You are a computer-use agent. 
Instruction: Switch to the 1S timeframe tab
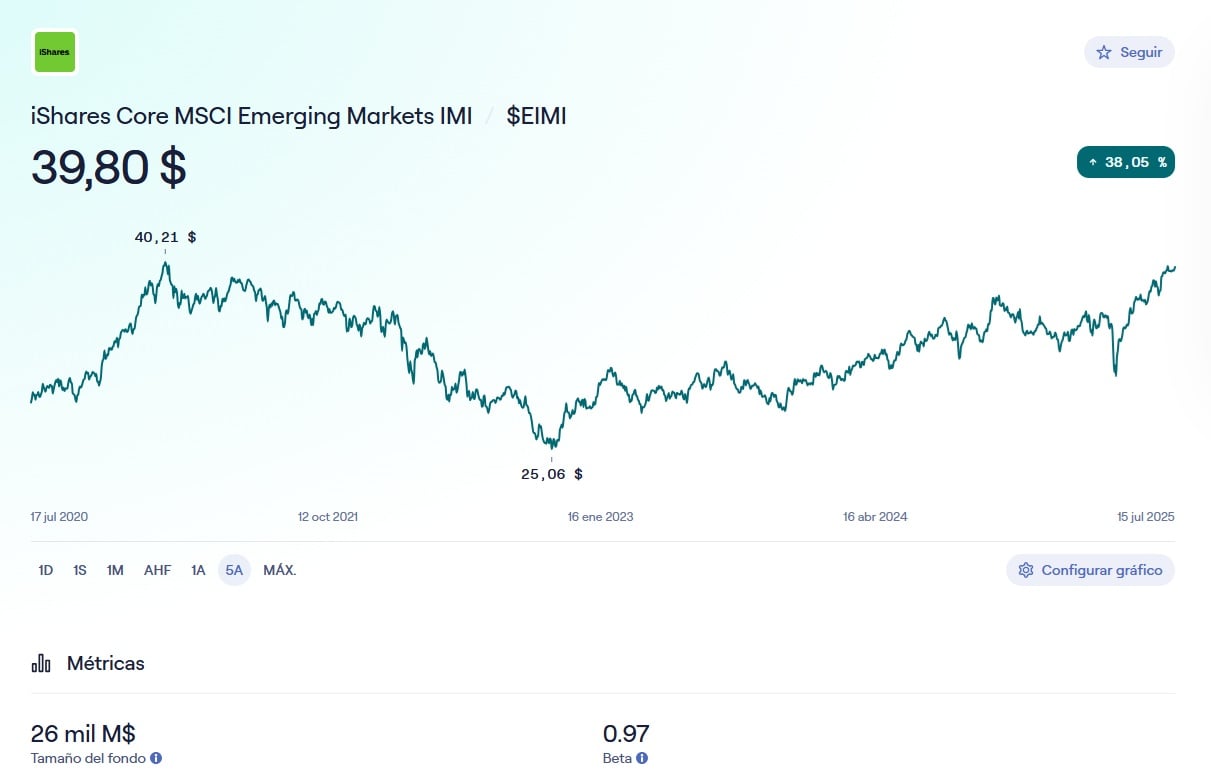tap(79, 570)
